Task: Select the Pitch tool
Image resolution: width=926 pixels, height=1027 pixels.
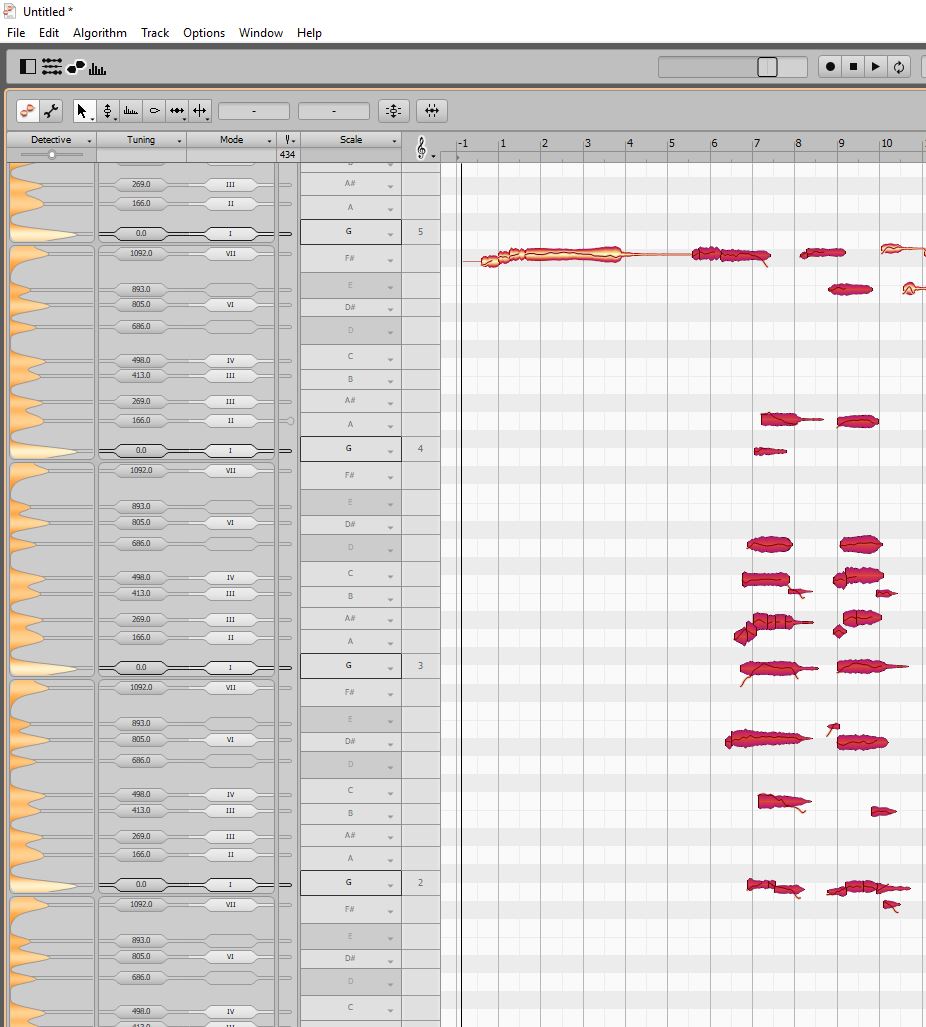Action: coord(107,111)
